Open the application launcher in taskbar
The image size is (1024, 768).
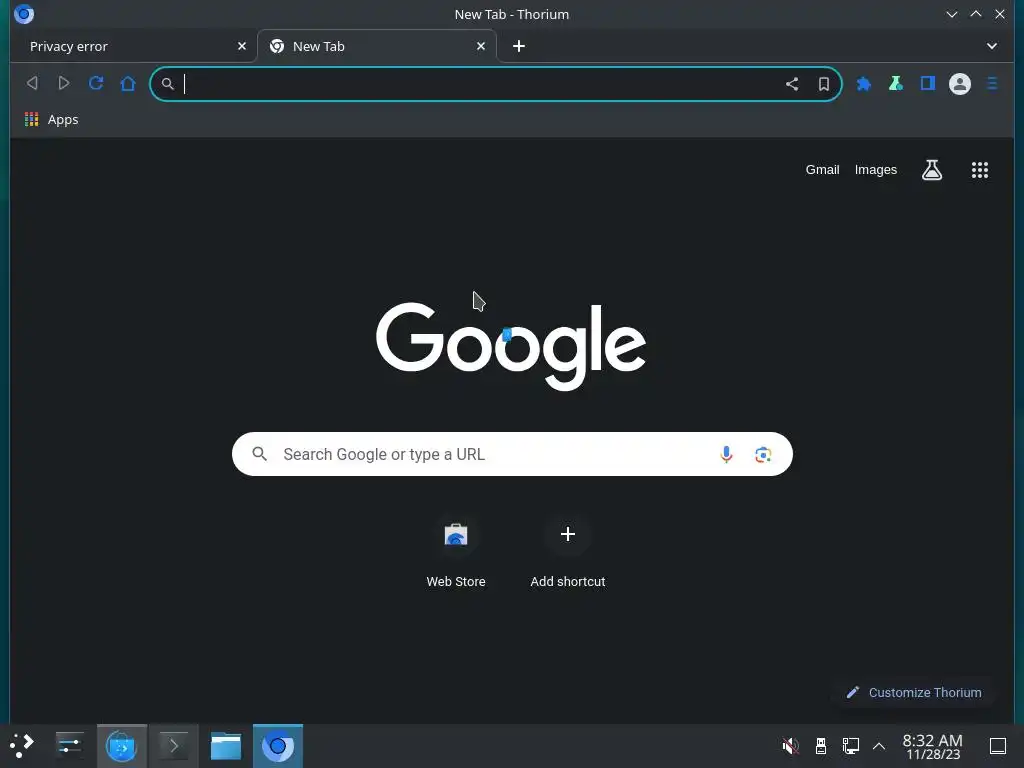pos(22,745)
